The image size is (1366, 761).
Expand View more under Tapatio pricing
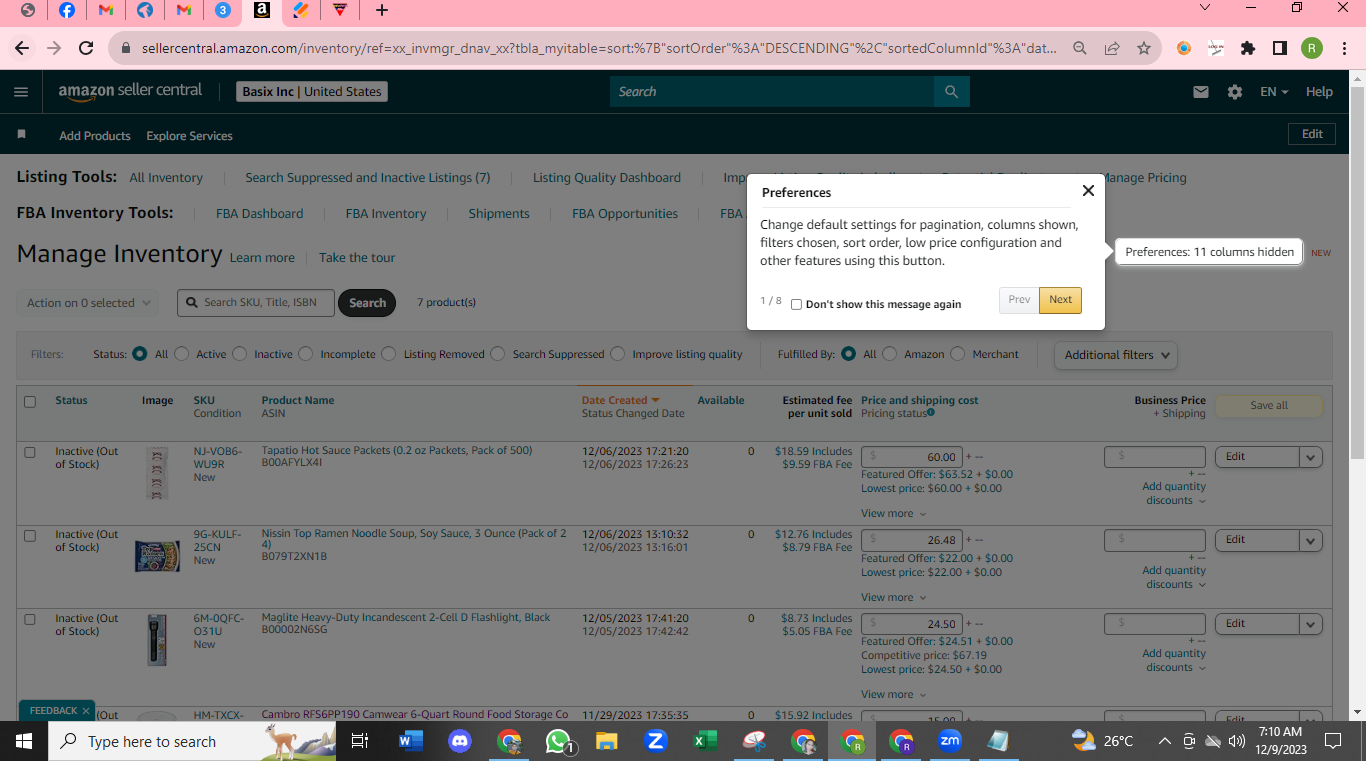(x=893, y=513)
